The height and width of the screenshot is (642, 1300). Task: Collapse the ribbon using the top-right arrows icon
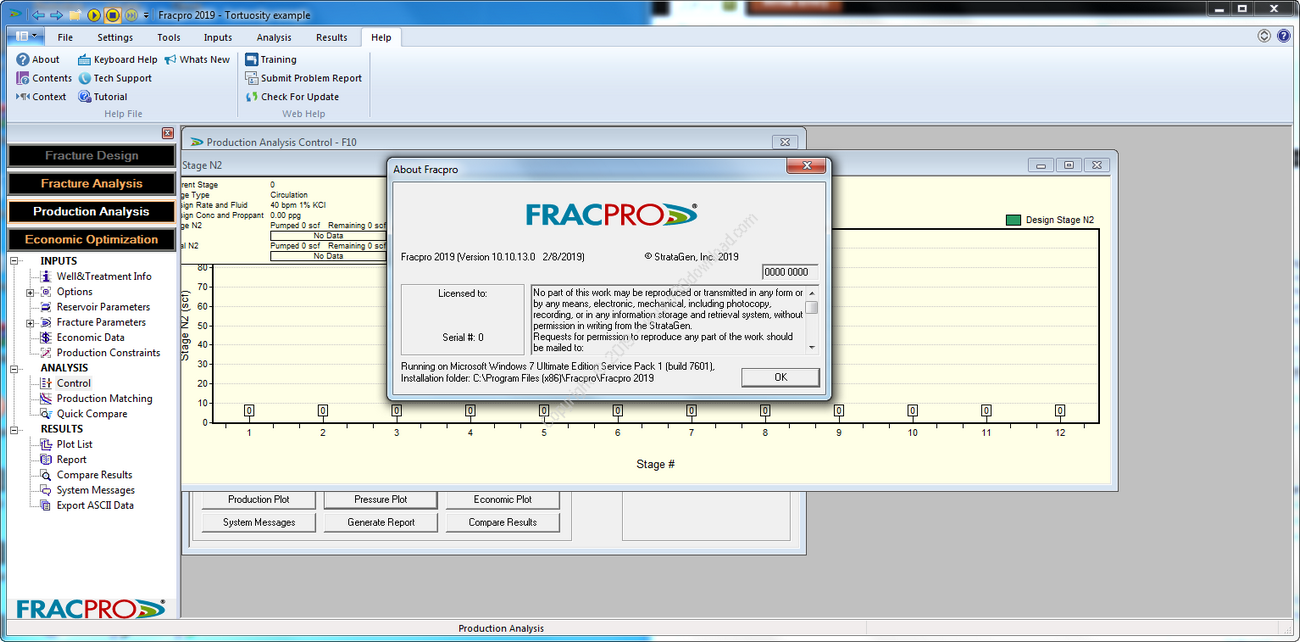(1264, 36)
